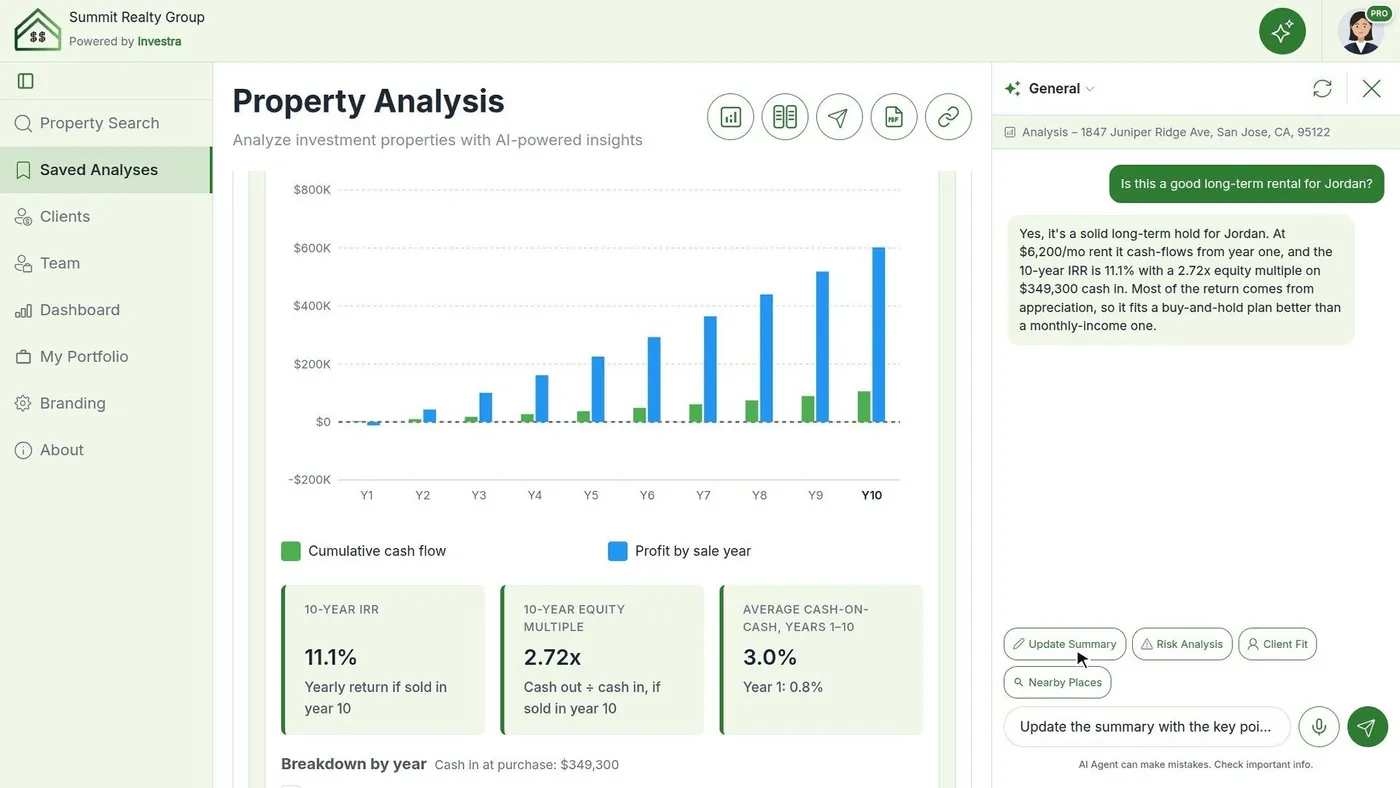The height and width of the screenshot is (788, 1400).
Task: Click the Team icon in sidebar
Action: [x=23, y=263]
